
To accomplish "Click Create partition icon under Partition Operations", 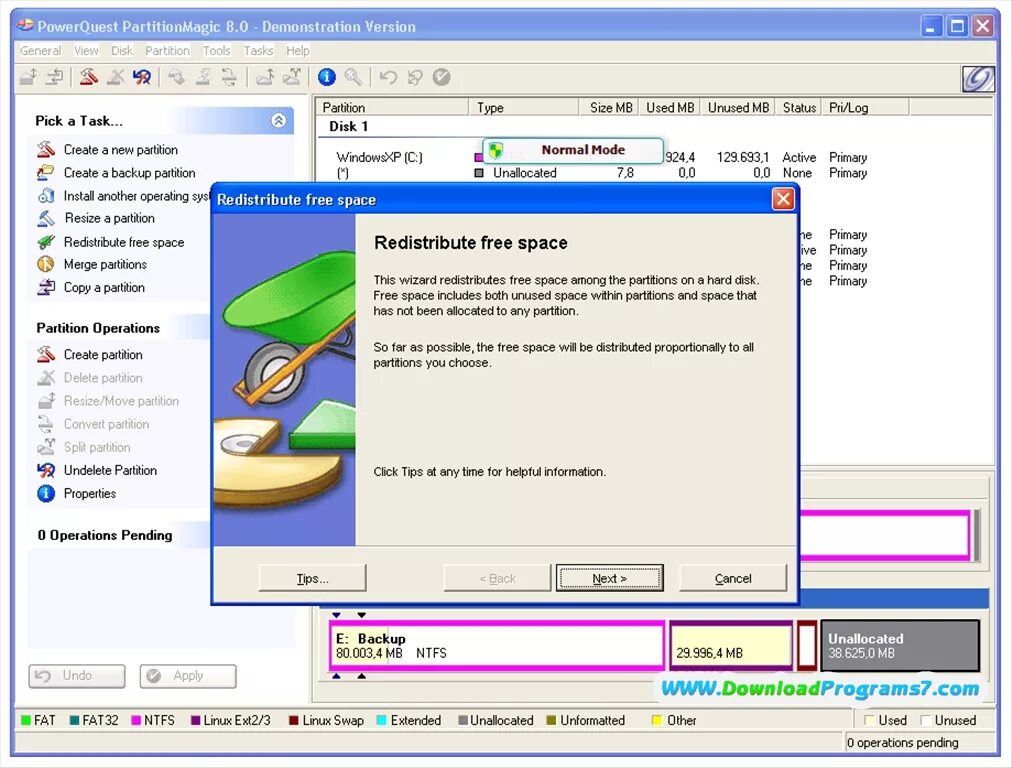I will coord(46,354).
